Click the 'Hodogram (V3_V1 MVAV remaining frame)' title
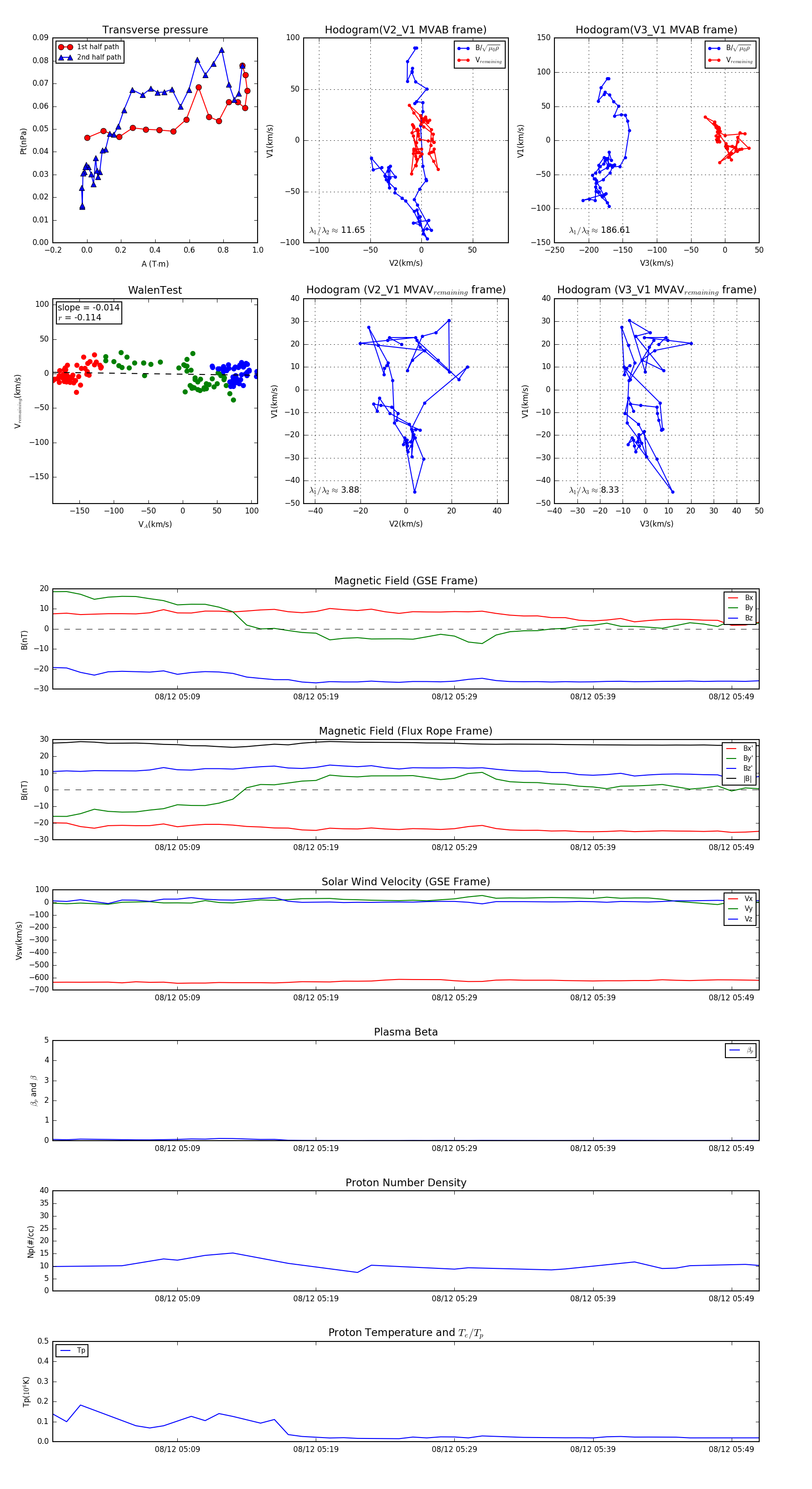The height and width of the screenshot is (1489, 812). click(x=656, y=290)
